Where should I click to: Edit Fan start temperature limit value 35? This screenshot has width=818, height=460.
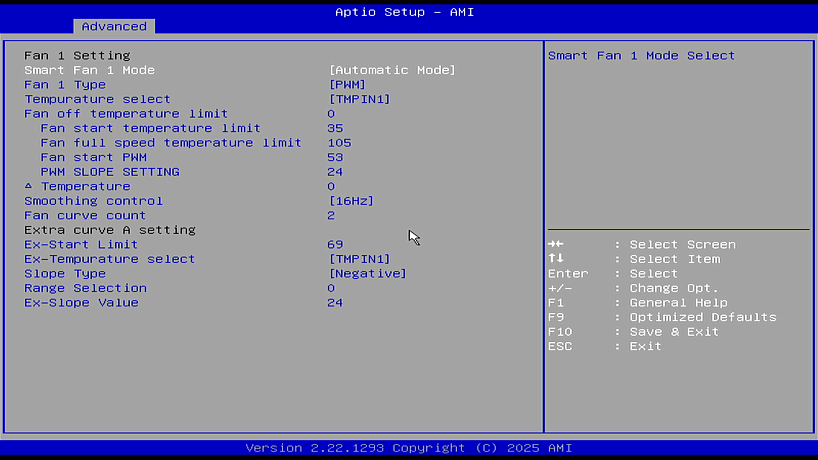coord(335,128)
